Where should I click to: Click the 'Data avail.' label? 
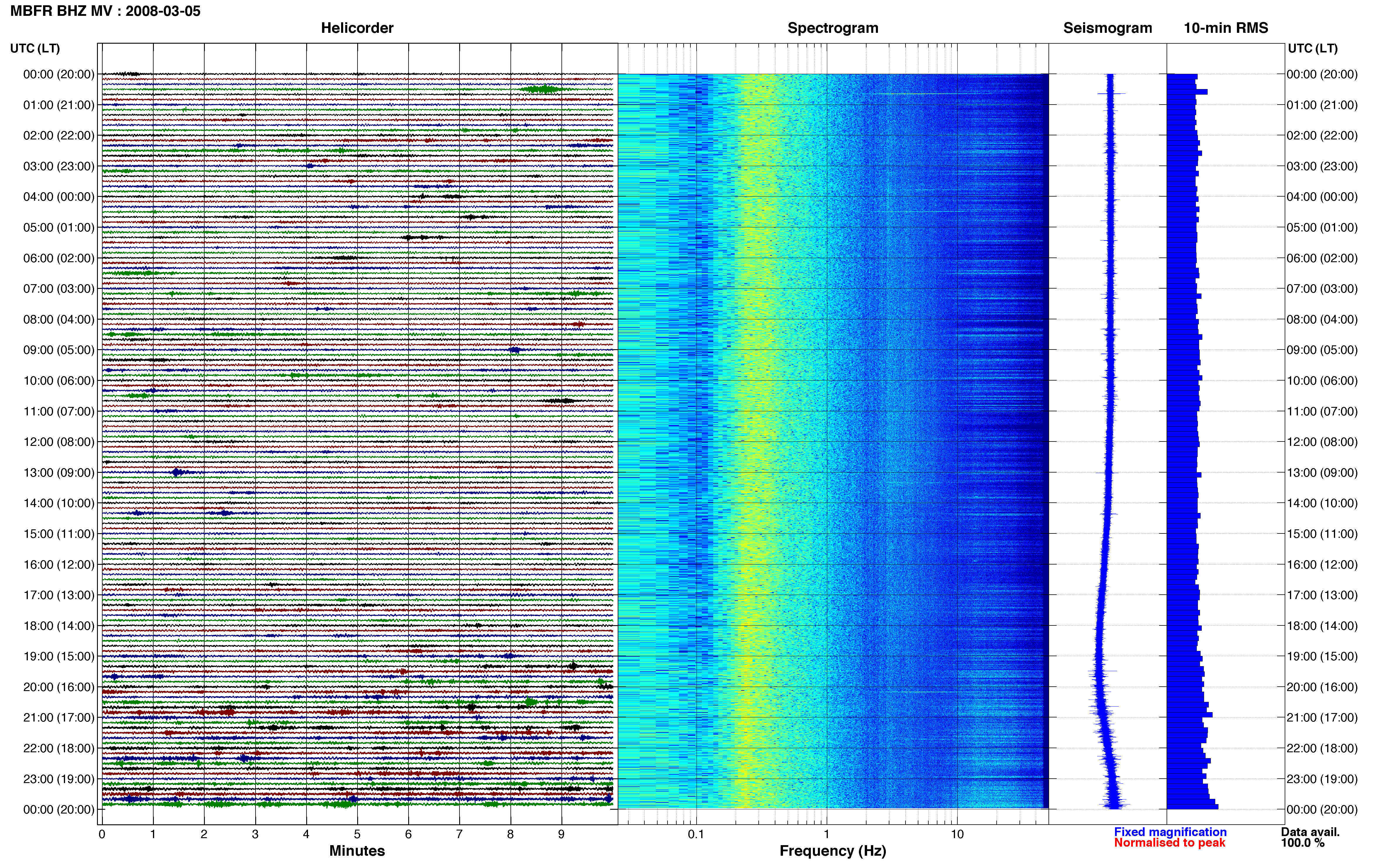(x=1310, y=832)
